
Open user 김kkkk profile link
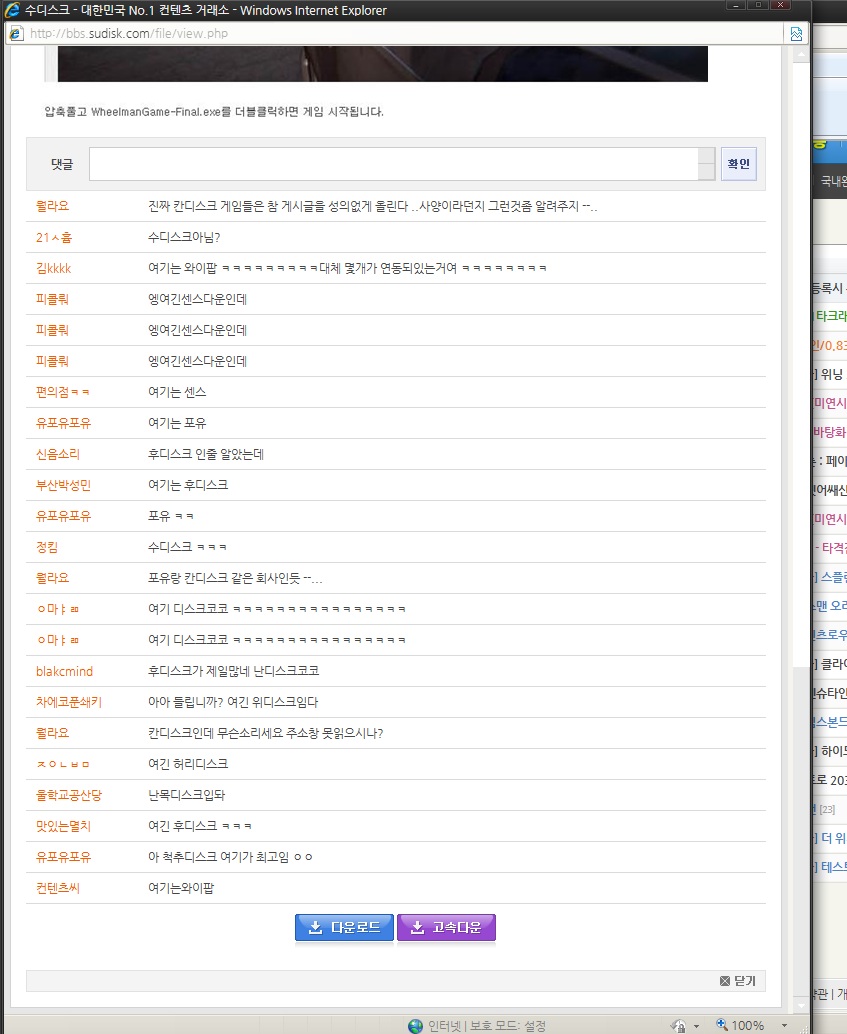tap(53, 268)
